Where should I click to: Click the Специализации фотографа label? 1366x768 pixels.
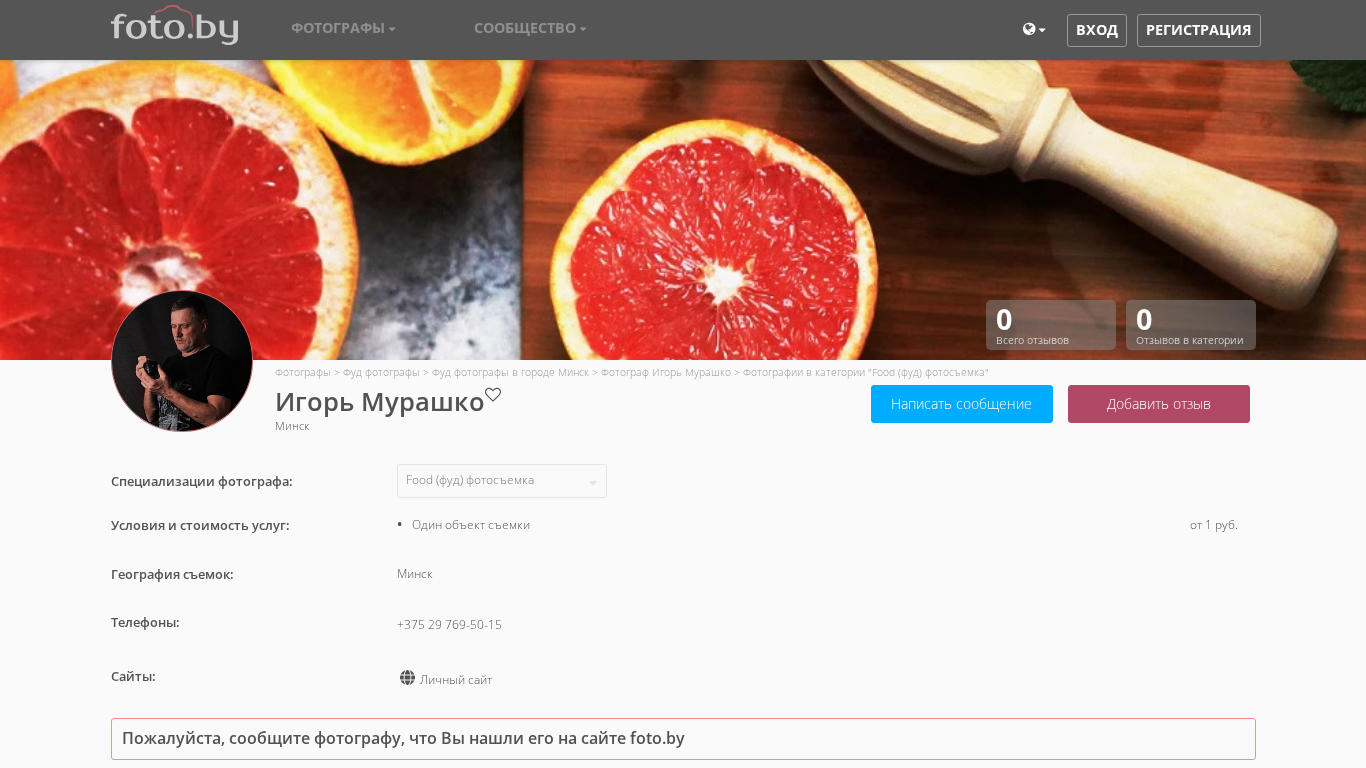pos(202,481)
